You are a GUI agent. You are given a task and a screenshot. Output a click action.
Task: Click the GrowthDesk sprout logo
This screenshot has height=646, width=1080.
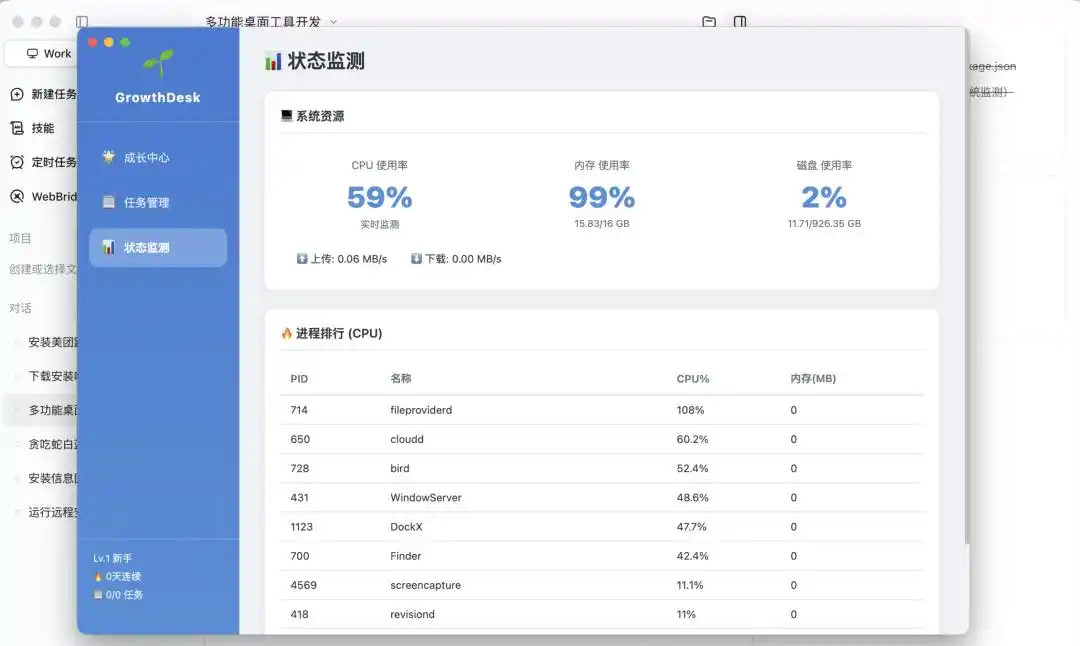click(158, 63)
